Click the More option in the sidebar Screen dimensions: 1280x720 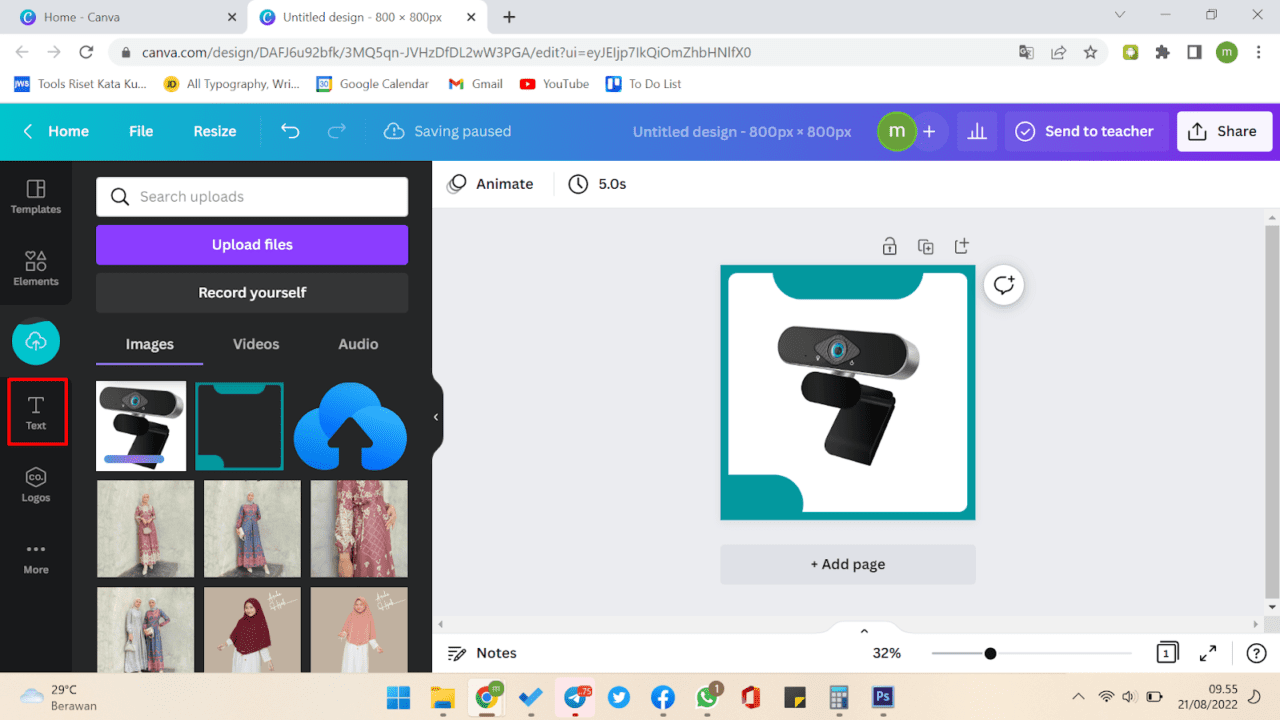click(x=35, y=557)
